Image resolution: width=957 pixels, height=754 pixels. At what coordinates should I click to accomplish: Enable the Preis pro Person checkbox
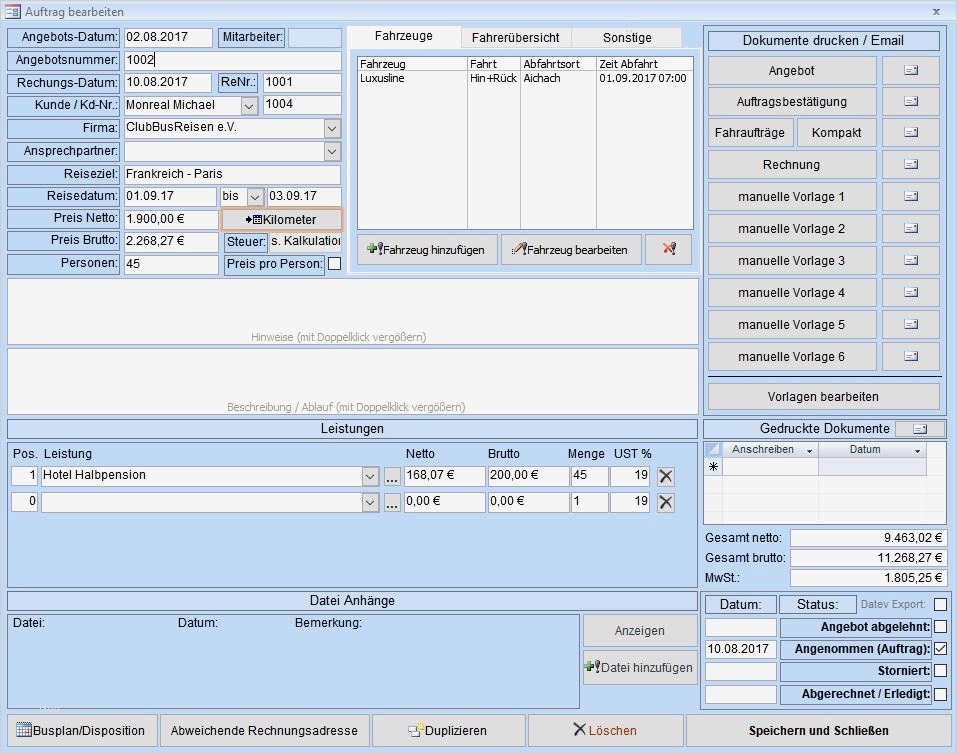334,264
